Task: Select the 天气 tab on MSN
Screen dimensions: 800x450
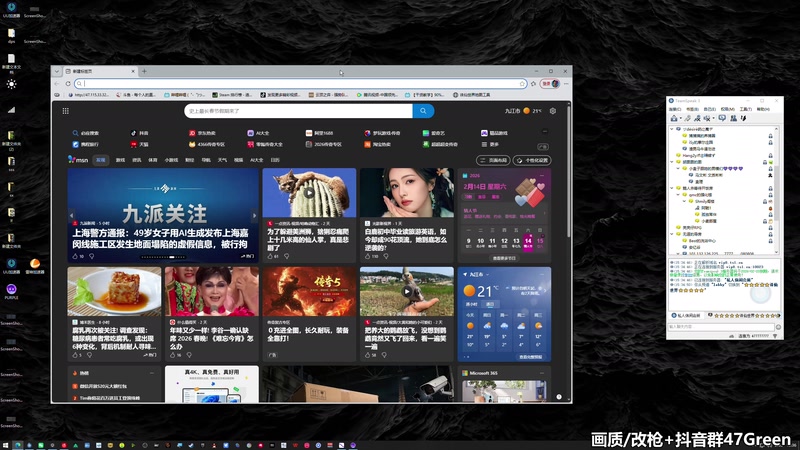Action: 222,160
